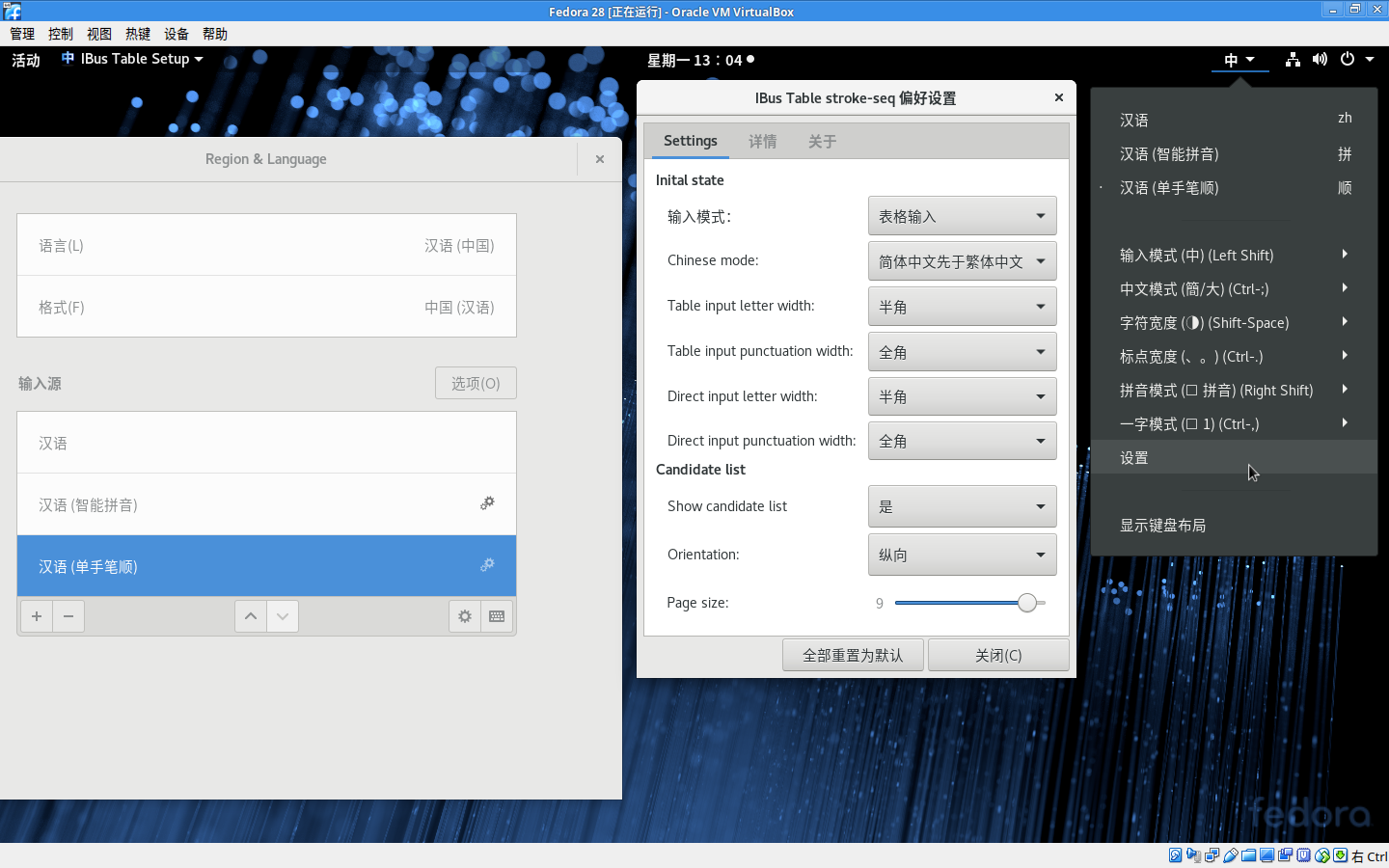Image resolution: width=1389 pixels, height=868 pixels.
Task: Open the VirtualBox 管理 menu
Action: [22, 34]
